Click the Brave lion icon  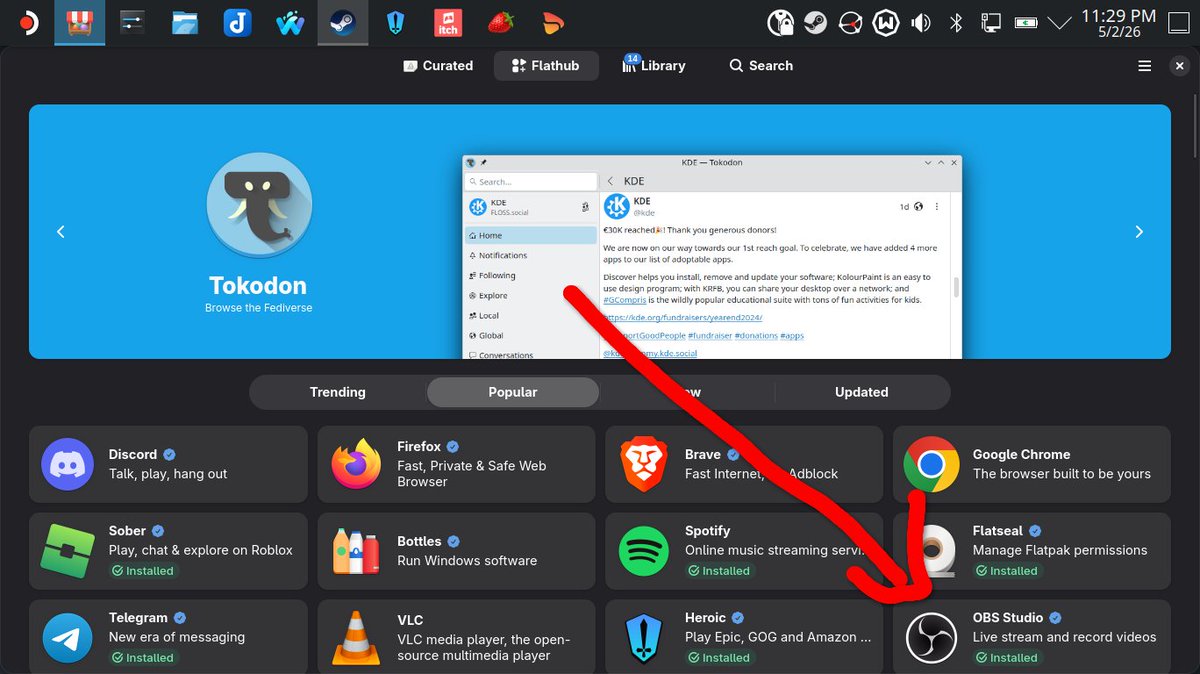(644, 464)
